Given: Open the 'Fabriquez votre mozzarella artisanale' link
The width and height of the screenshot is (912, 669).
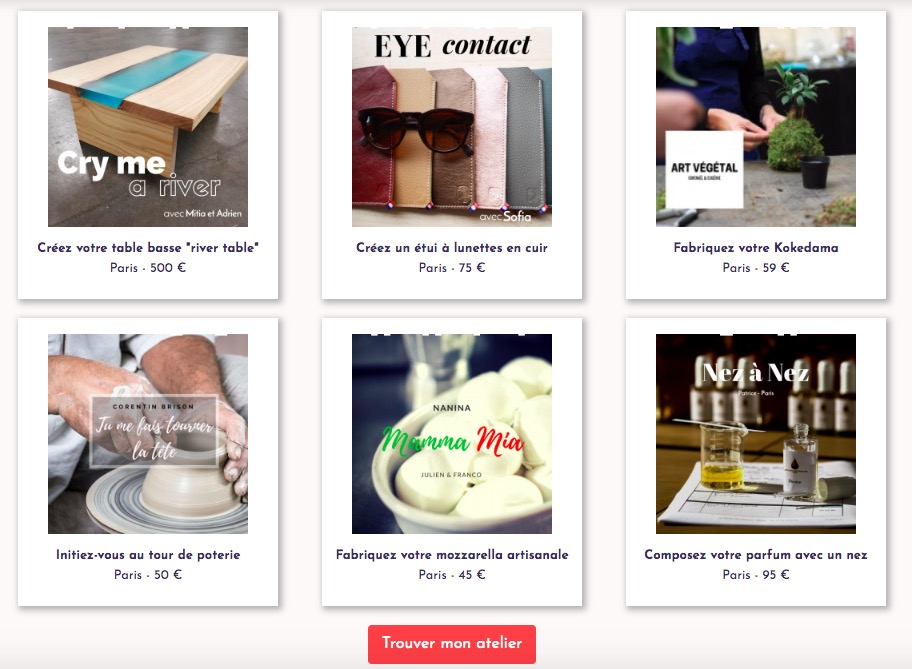Looking at the screenshot, I should 452,555.
